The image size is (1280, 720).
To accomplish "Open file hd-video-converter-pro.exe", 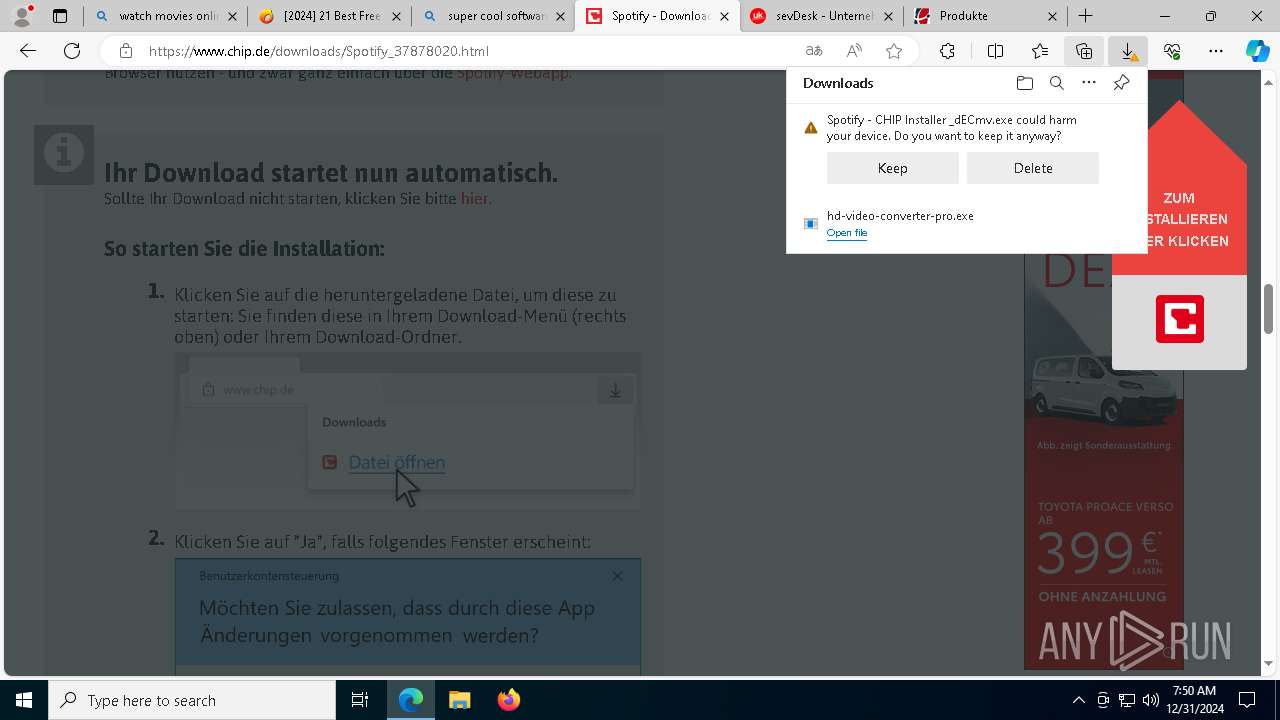I will pos(847,233).
